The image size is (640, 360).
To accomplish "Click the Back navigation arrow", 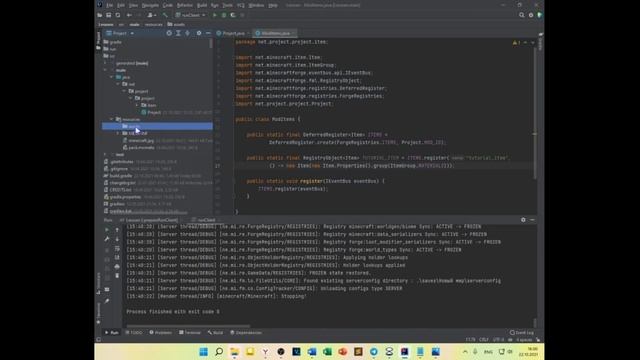I will (x=129, y=15).
